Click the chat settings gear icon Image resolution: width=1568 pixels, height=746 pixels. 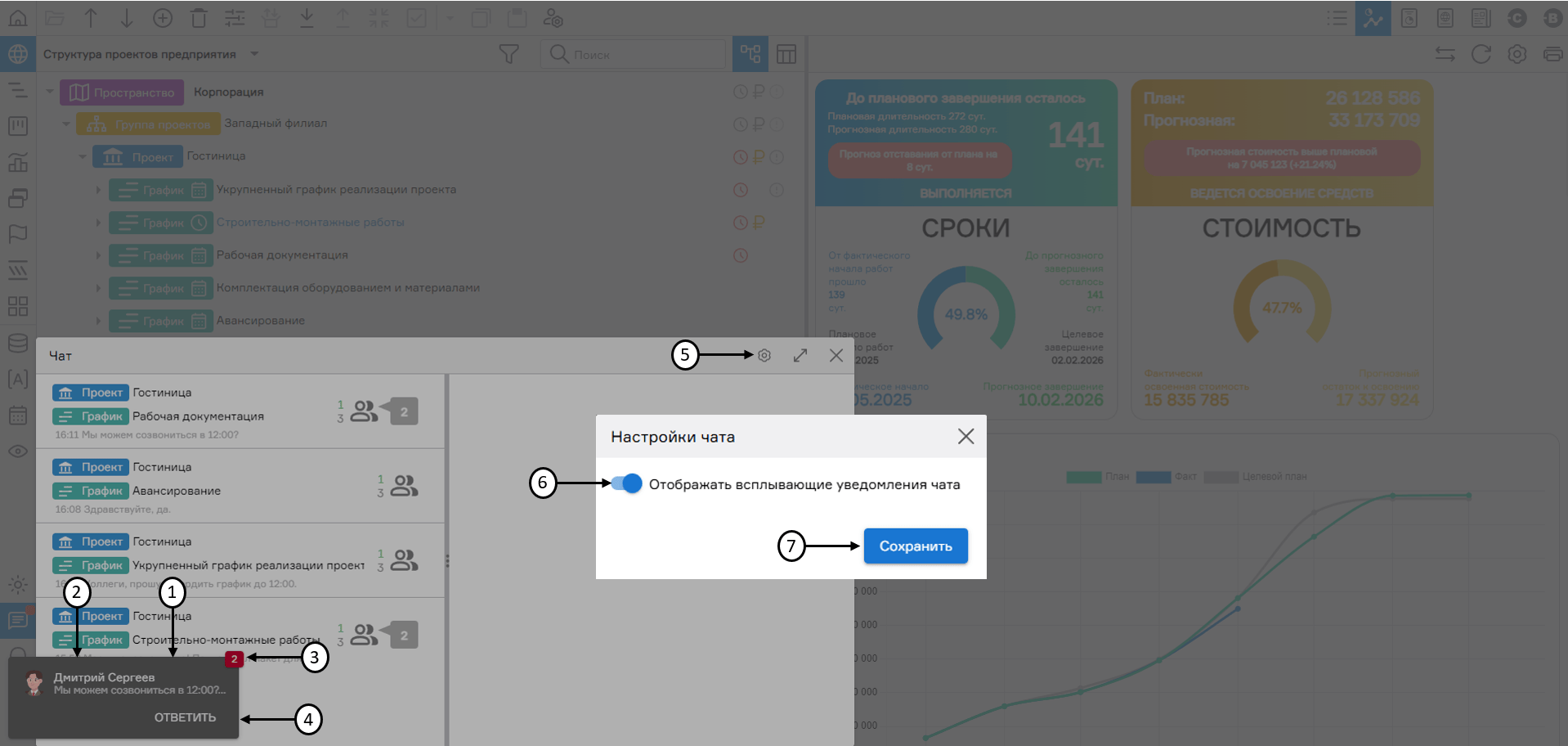click(x=764, y=356)
